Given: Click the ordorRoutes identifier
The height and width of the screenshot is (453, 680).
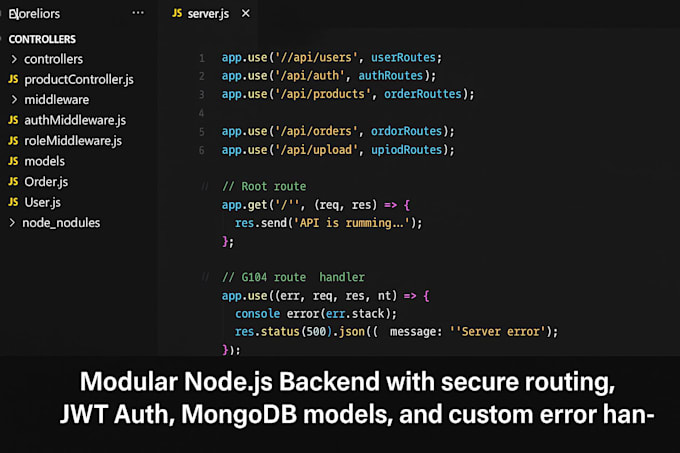Looking at the screenshot, I should (x=406, y=131).
